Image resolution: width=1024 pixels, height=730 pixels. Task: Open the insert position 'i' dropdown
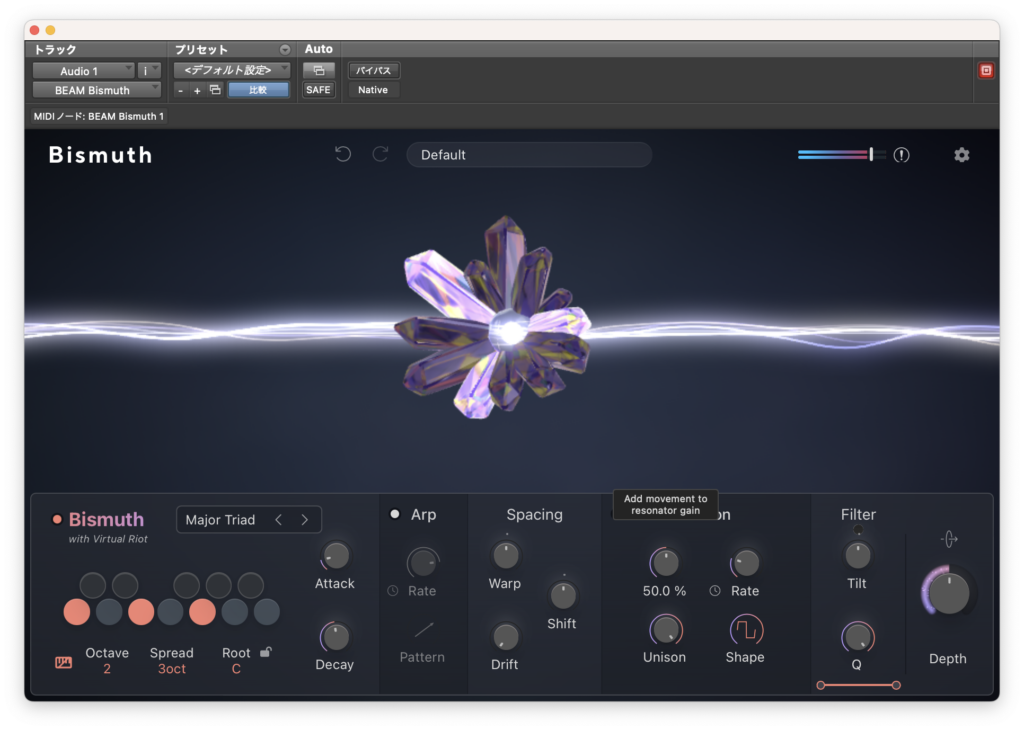(x=150, y=71)
